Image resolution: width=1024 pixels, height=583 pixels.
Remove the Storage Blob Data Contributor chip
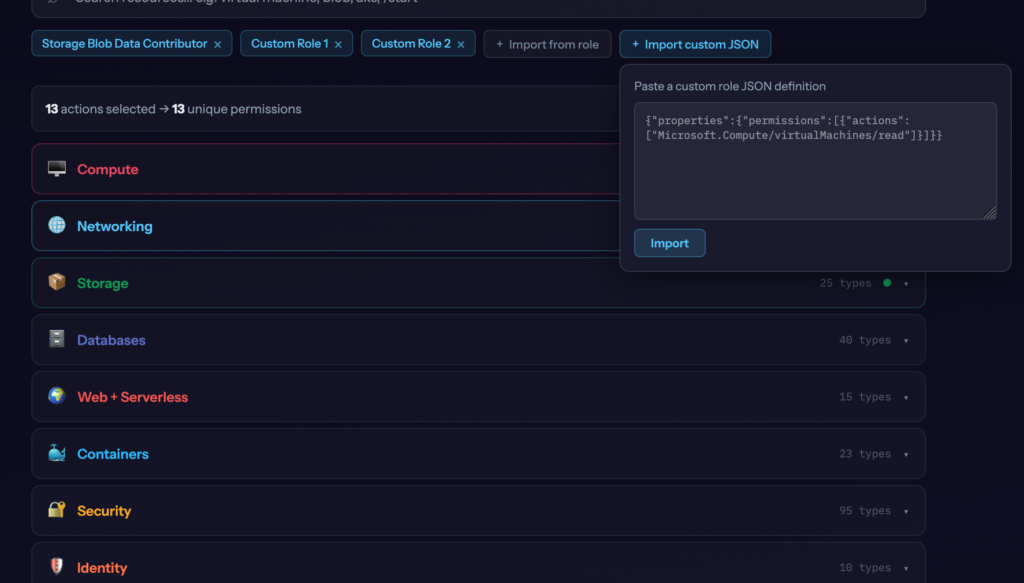(218, 45)
